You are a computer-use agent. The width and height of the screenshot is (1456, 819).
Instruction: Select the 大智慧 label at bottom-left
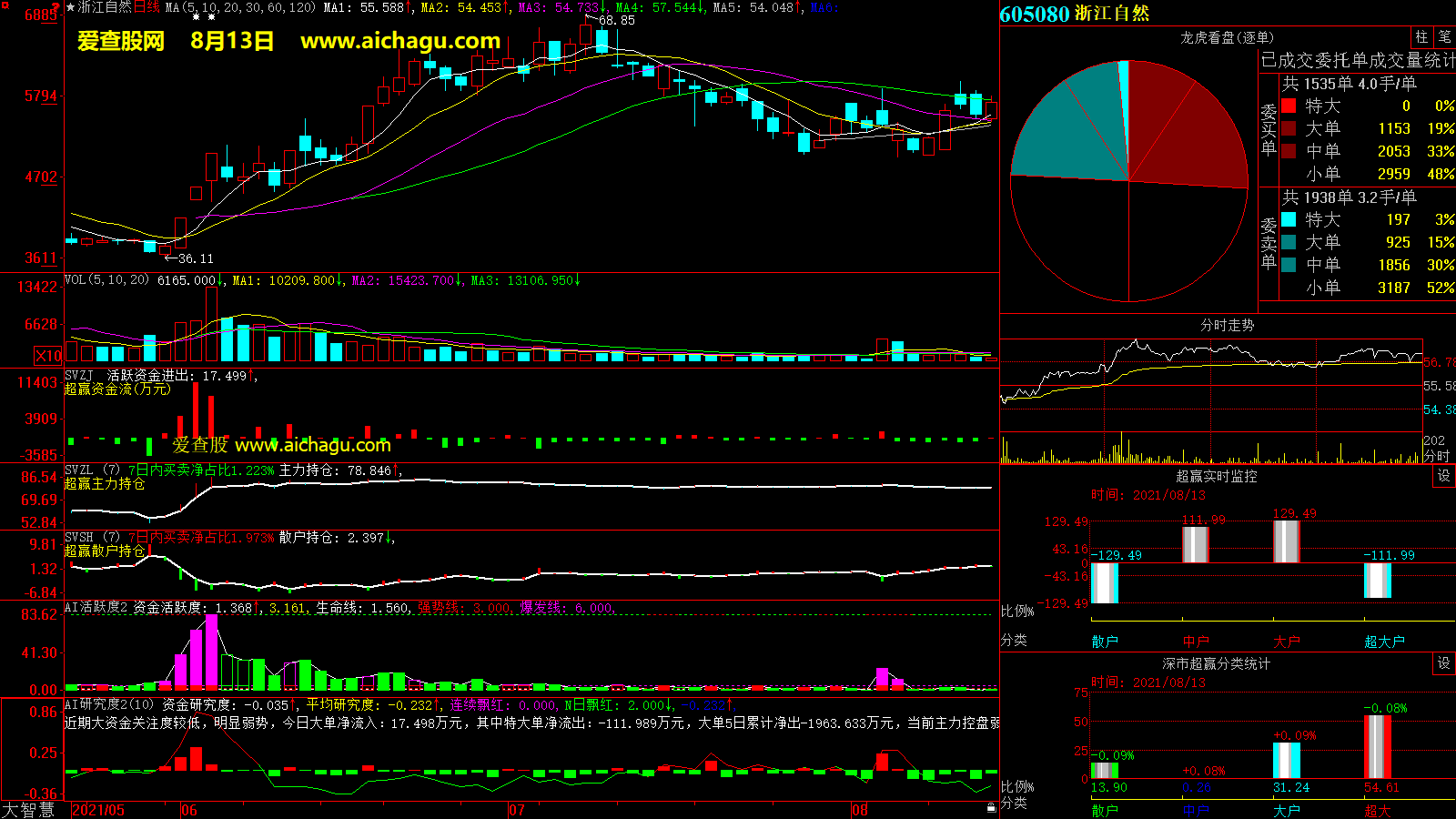click(x=28, y=810)
